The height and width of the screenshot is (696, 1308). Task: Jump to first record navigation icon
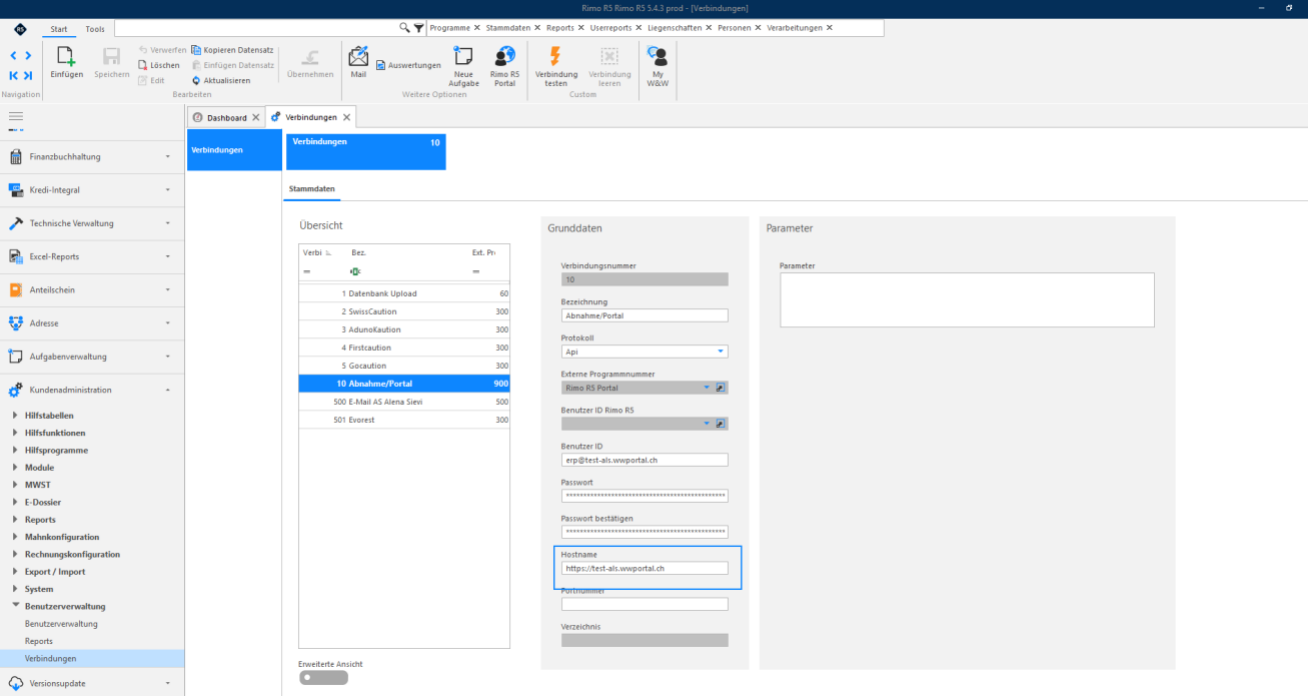coord(14,75)
